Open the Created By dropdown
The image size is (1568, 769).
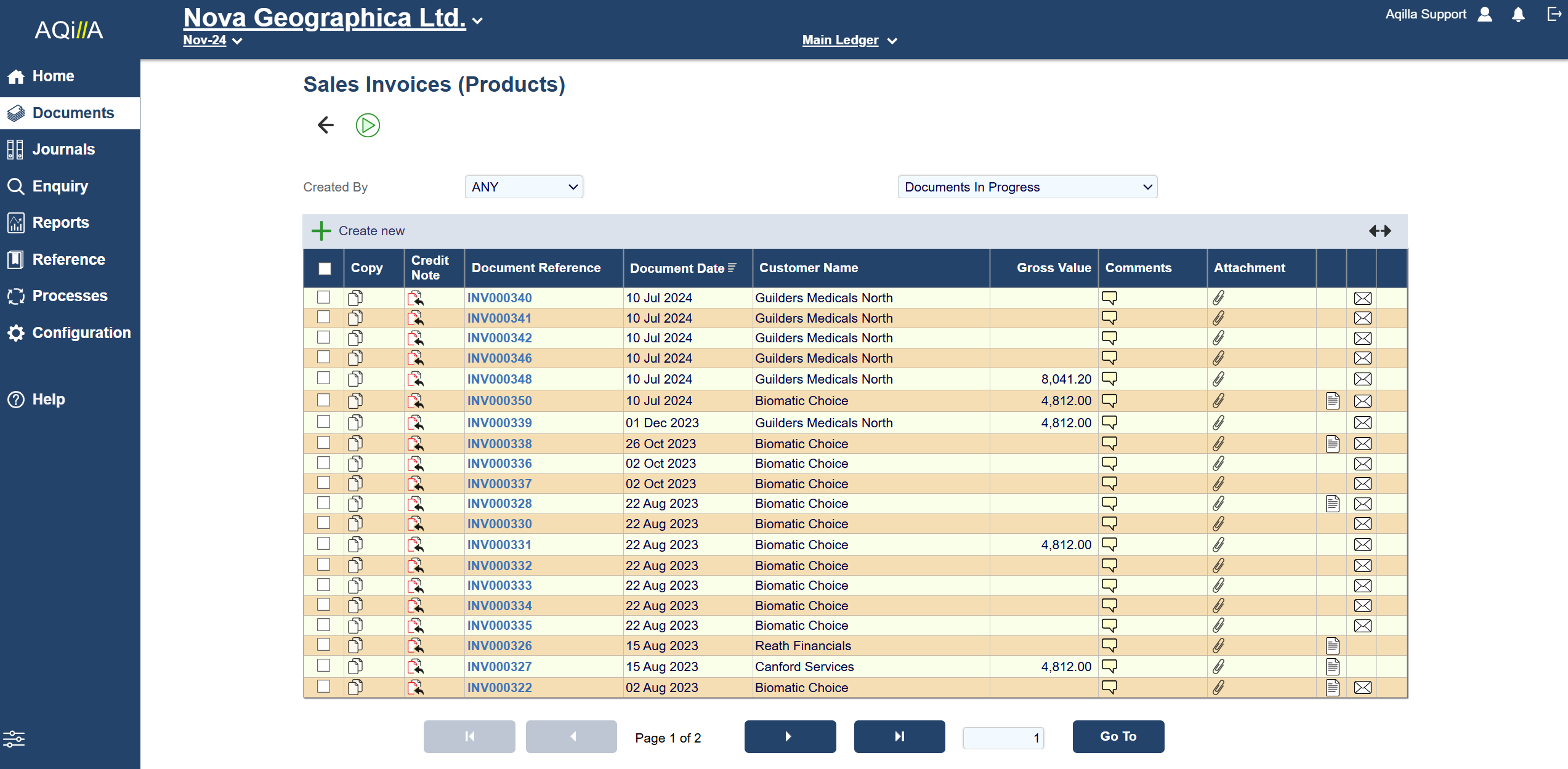[x=523, y=187]
